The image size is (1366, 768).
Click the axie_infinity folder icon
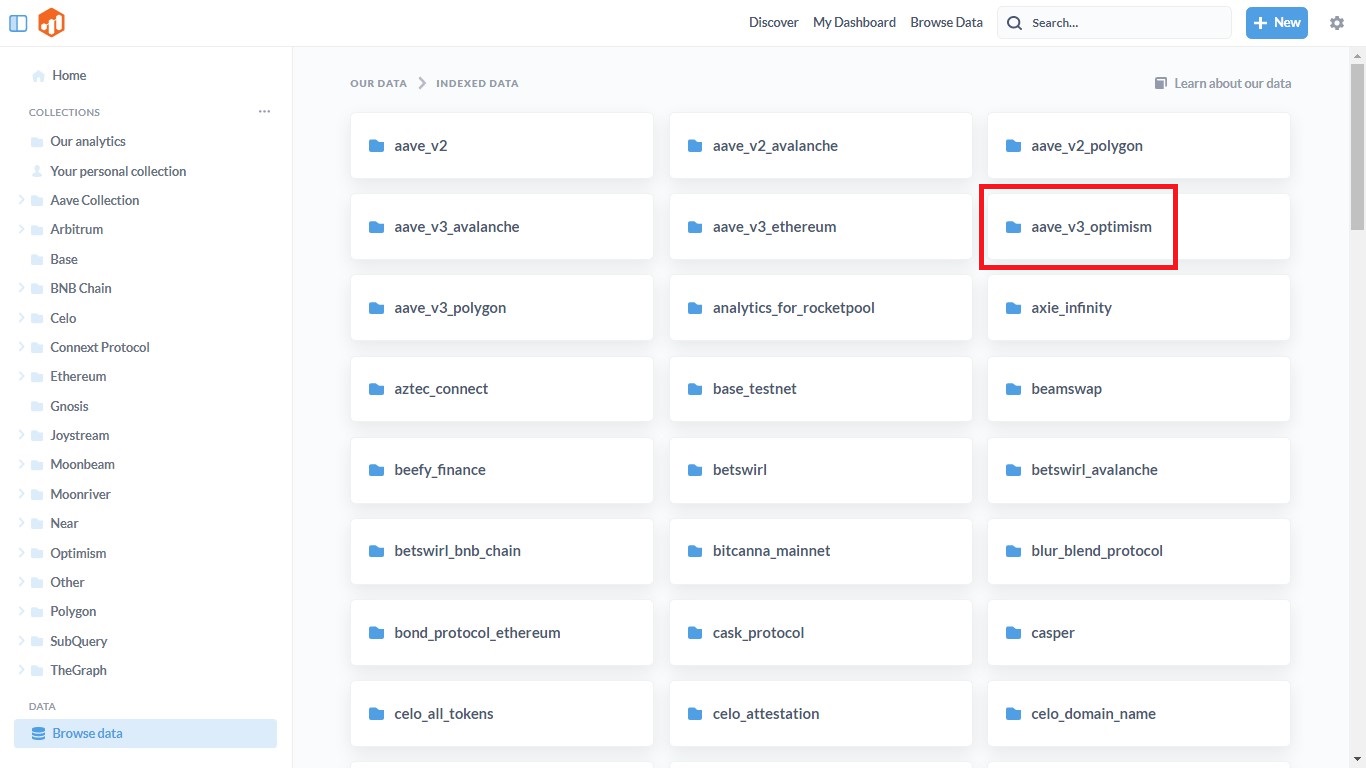tap(1013, 308)
